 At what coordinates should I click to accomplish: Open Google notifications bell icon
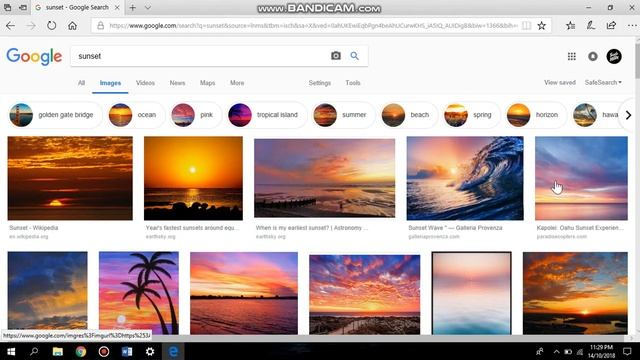click(x=593, y=56)
